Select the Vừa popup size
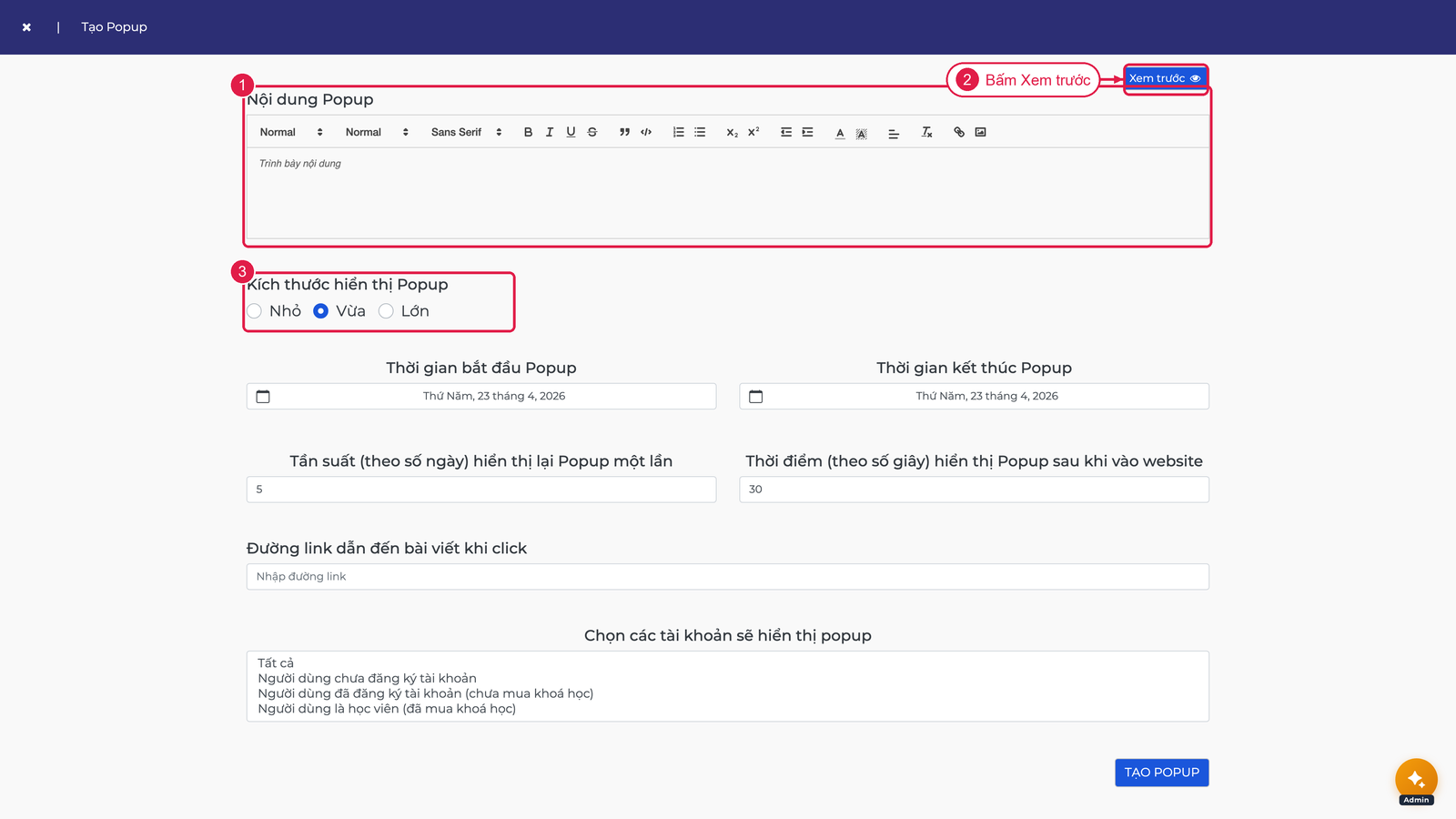The image size is (1456, 819). [320, 311]
